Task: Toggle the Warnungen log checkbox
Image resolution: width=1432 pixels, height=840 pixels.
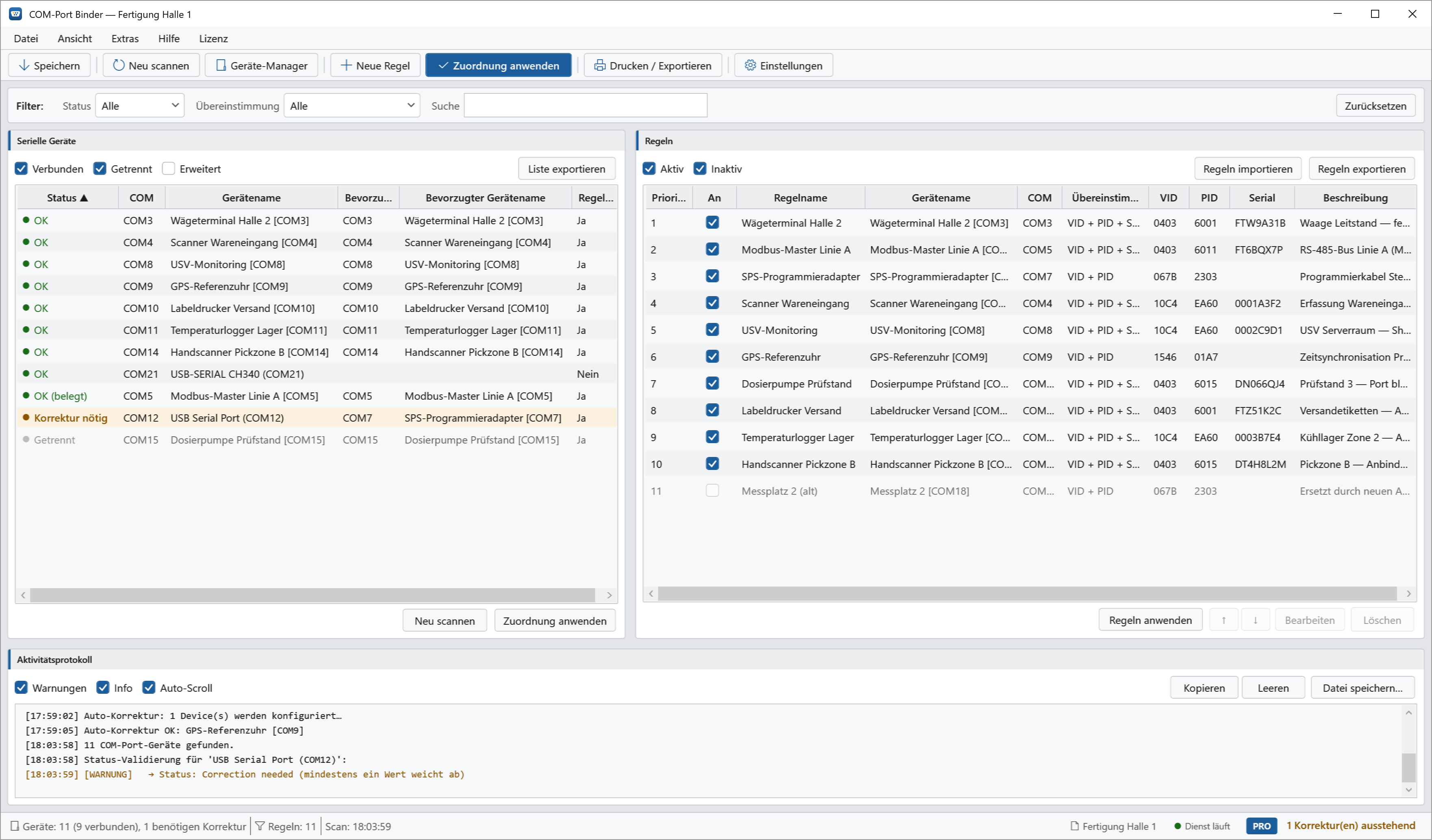Action: (21, 687)
